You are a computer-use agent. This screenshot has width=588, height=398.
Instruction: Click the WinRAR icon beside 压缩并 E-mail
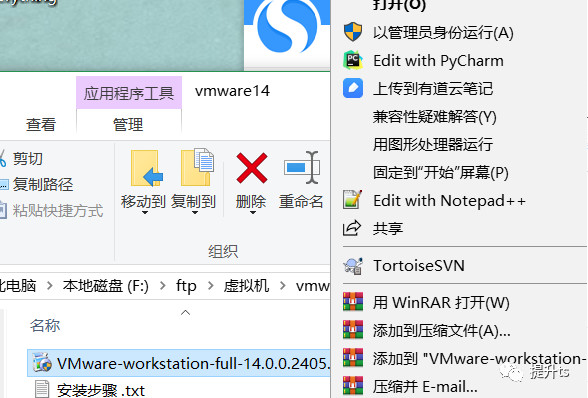click(353, 386)
